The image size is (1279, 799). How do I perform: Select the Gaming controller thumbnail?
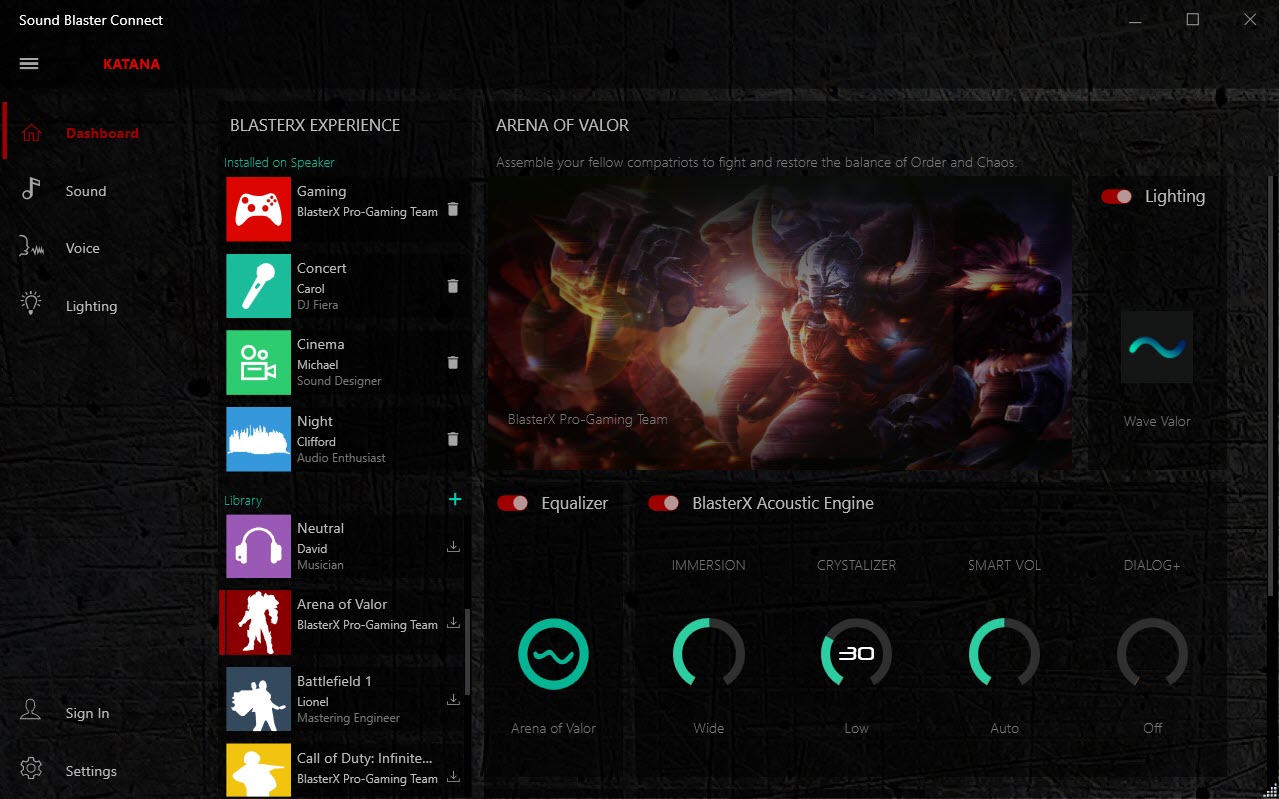click(x=258, y=209)
